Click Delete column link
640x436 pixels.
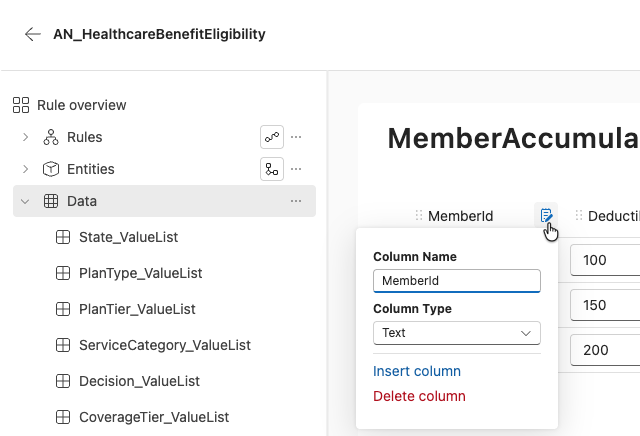pyautogui.click(x=419, y=396)
